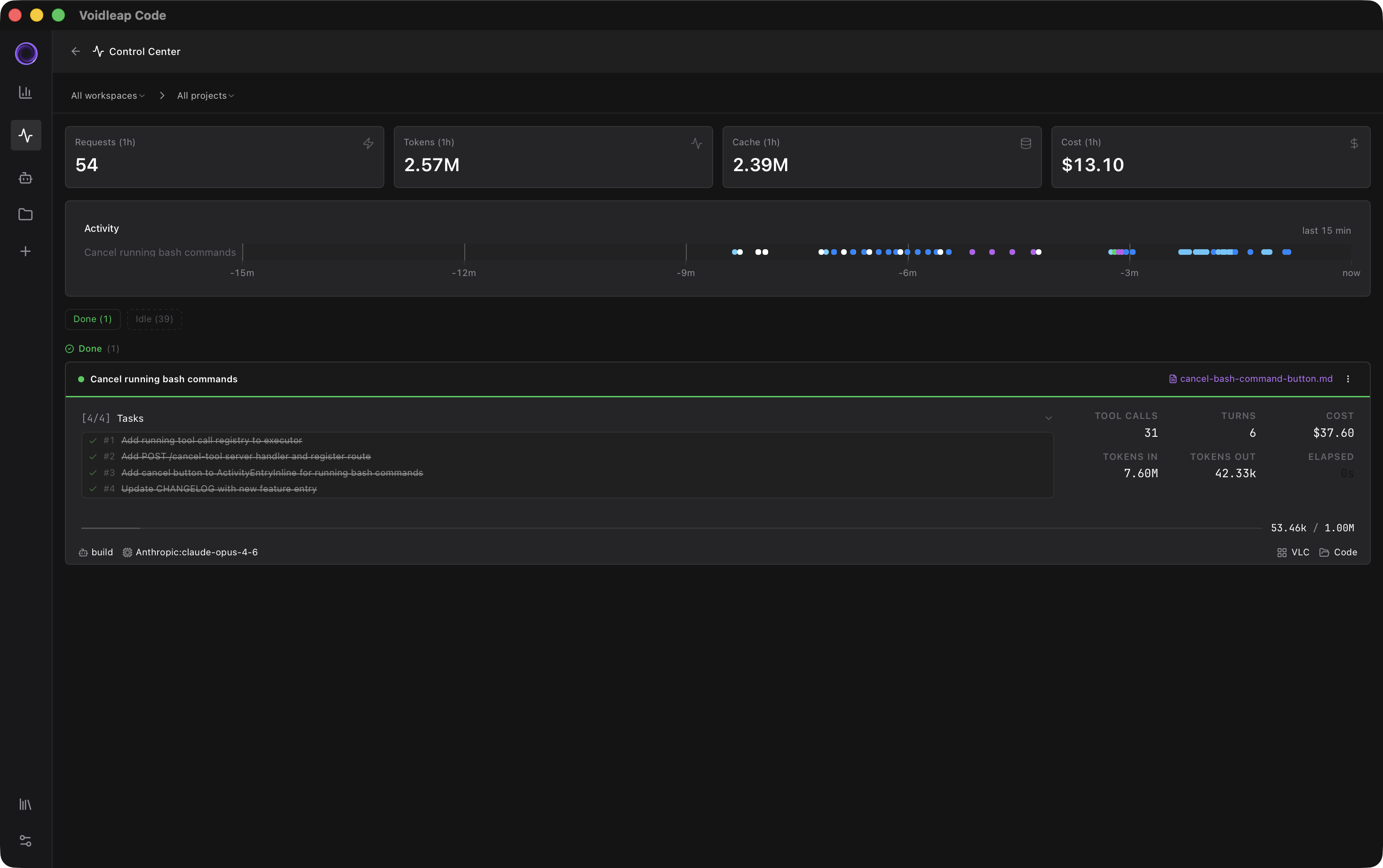
Task: Open the three-dot menu on session card
Action: coord(1348,379)
